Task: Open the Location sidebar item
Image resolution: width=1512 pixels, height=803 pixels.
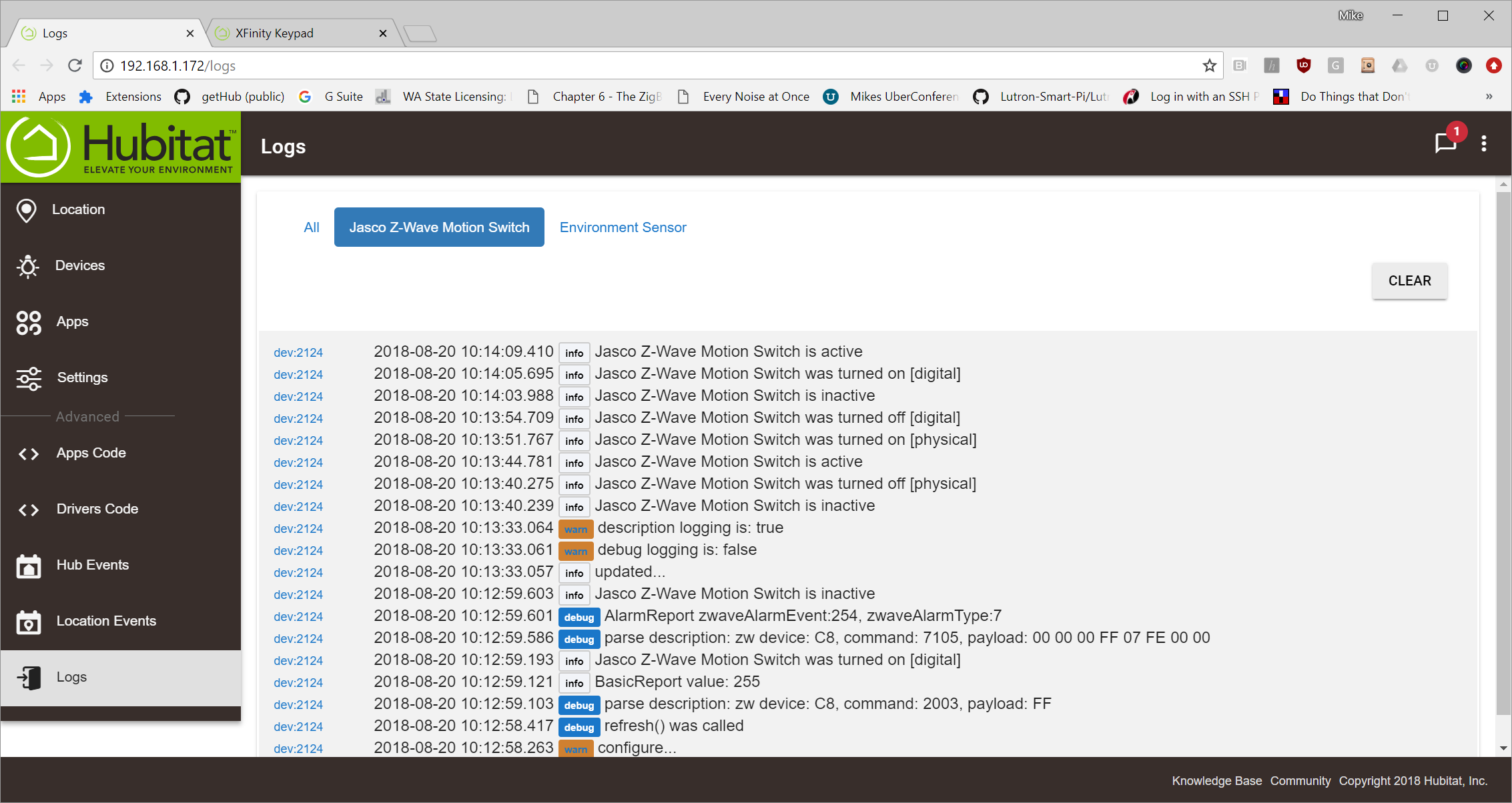Action: (x=121, y=209)
